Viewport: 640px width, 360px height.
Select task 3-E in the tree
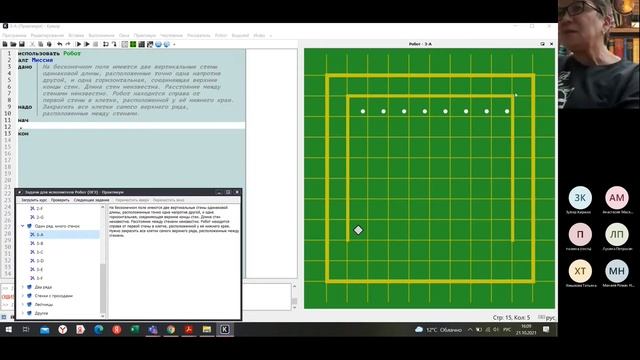(x=40, y=269)
